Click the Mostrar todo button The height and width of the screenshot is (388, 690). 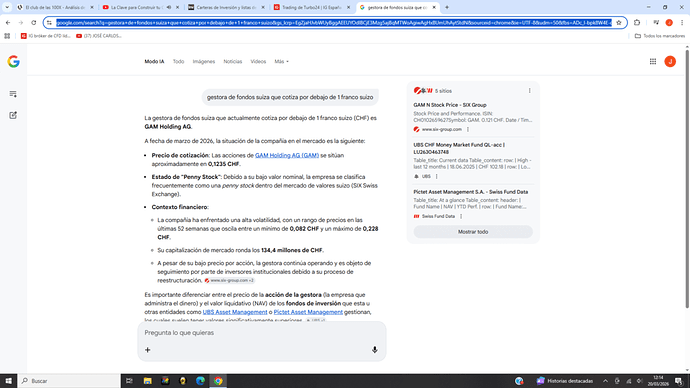click(473, 232)
